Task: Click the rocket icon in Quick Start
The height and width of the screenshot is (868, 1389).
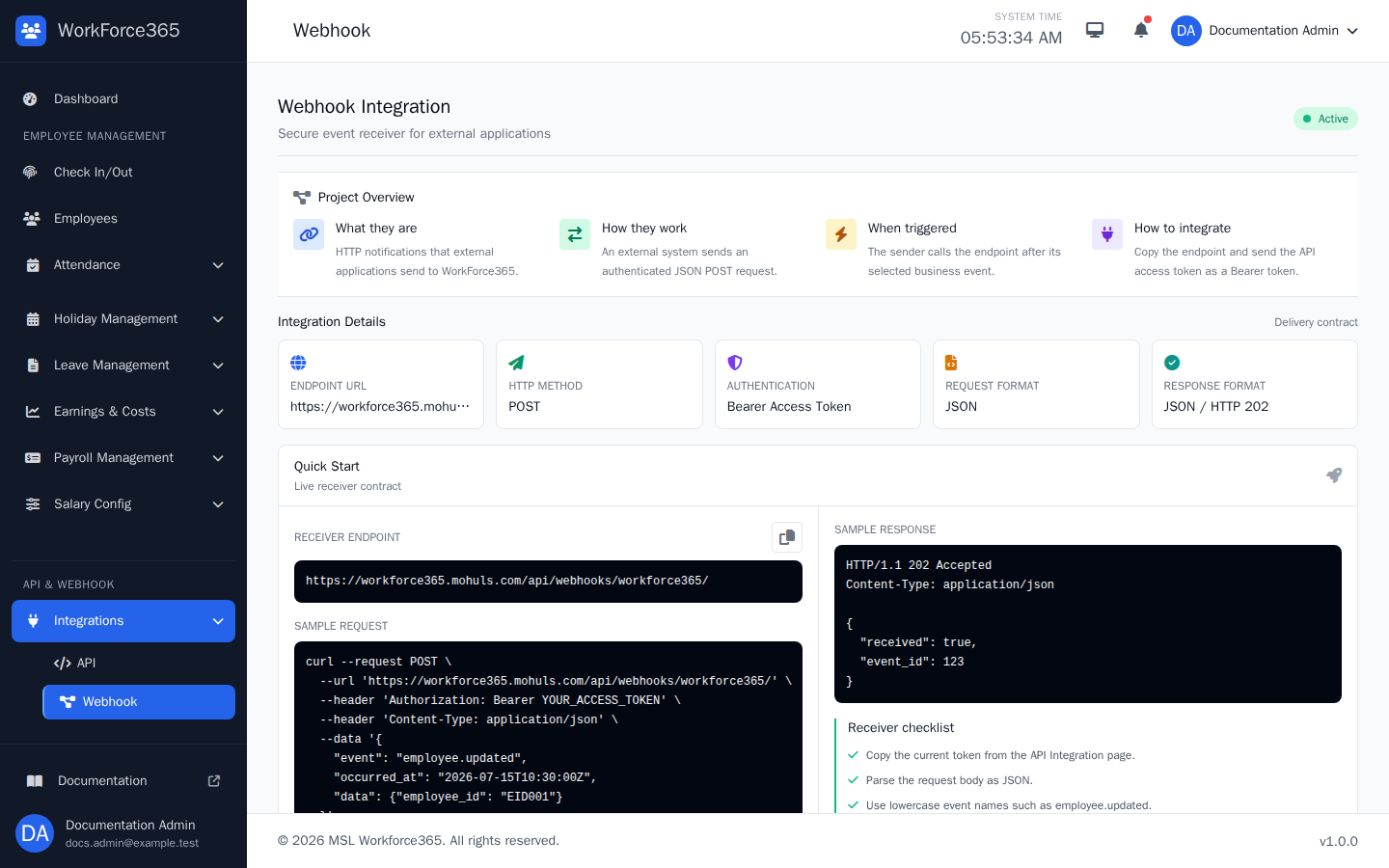Action: click(1334, 475)
